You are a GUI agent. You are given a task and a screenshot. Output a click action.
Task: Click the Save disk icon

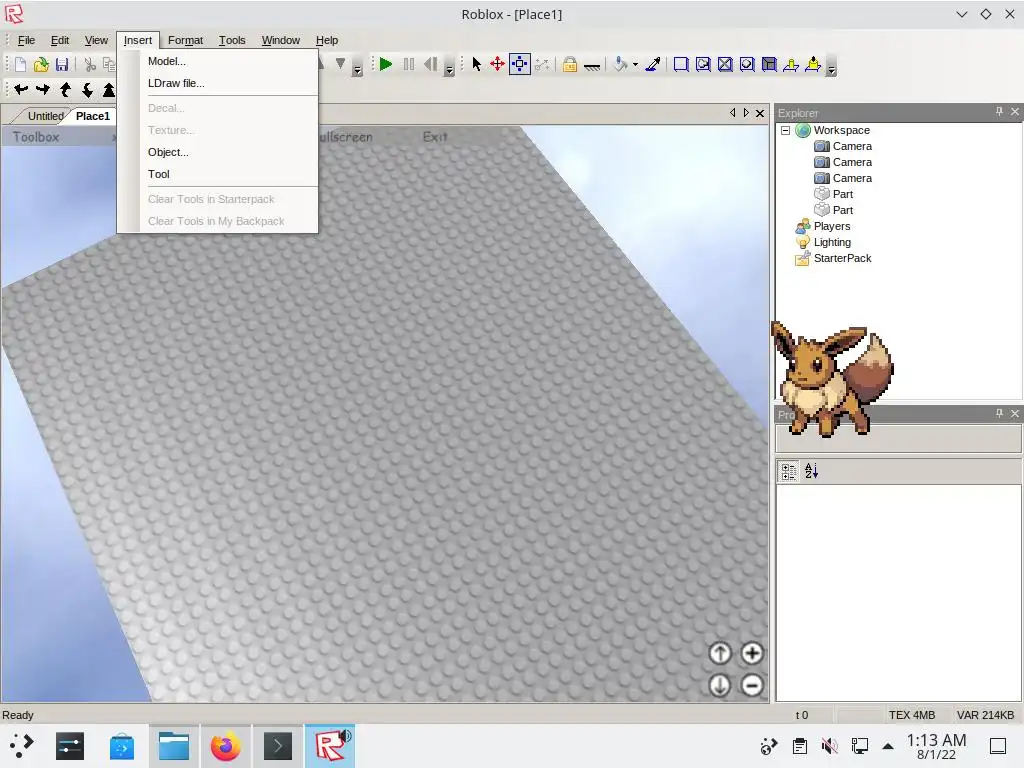pyautogui.click(x=62, y=64)
